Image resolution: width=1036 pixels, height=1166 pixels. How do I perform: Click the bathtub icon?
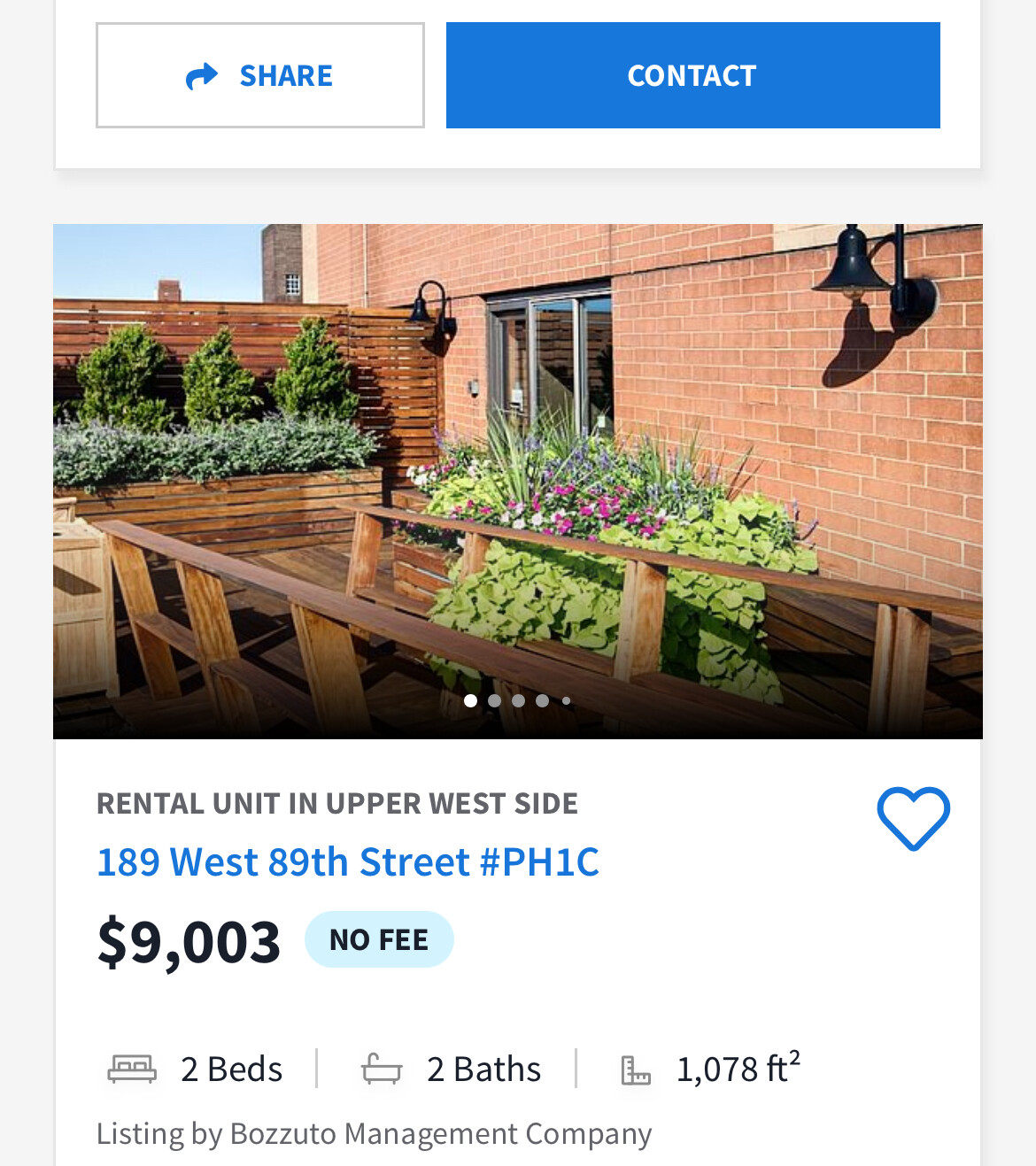tap(382, 1069)
